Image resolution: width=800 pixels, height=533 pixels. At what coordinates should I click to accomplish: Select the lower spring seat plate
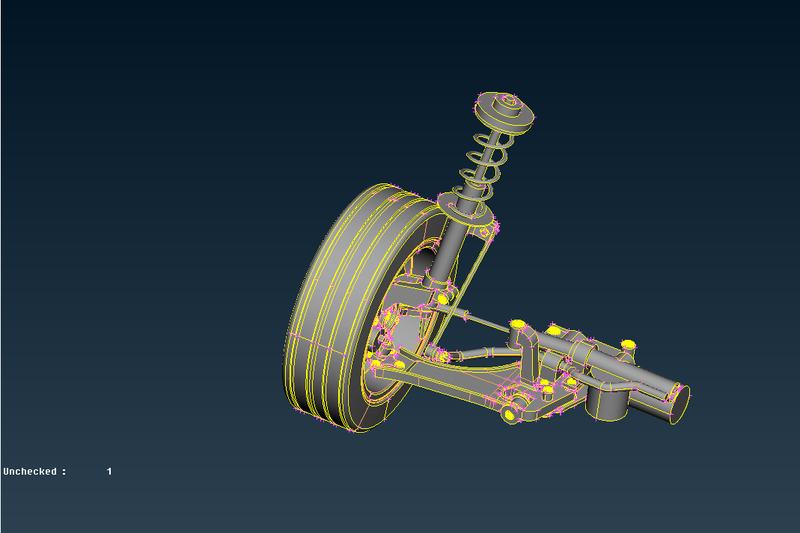click(465, 211)
